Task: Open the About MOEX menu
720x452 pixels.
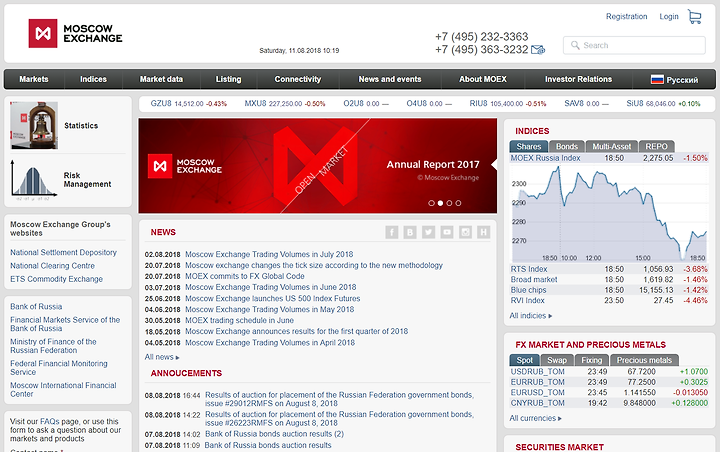Action: [483, 79]
